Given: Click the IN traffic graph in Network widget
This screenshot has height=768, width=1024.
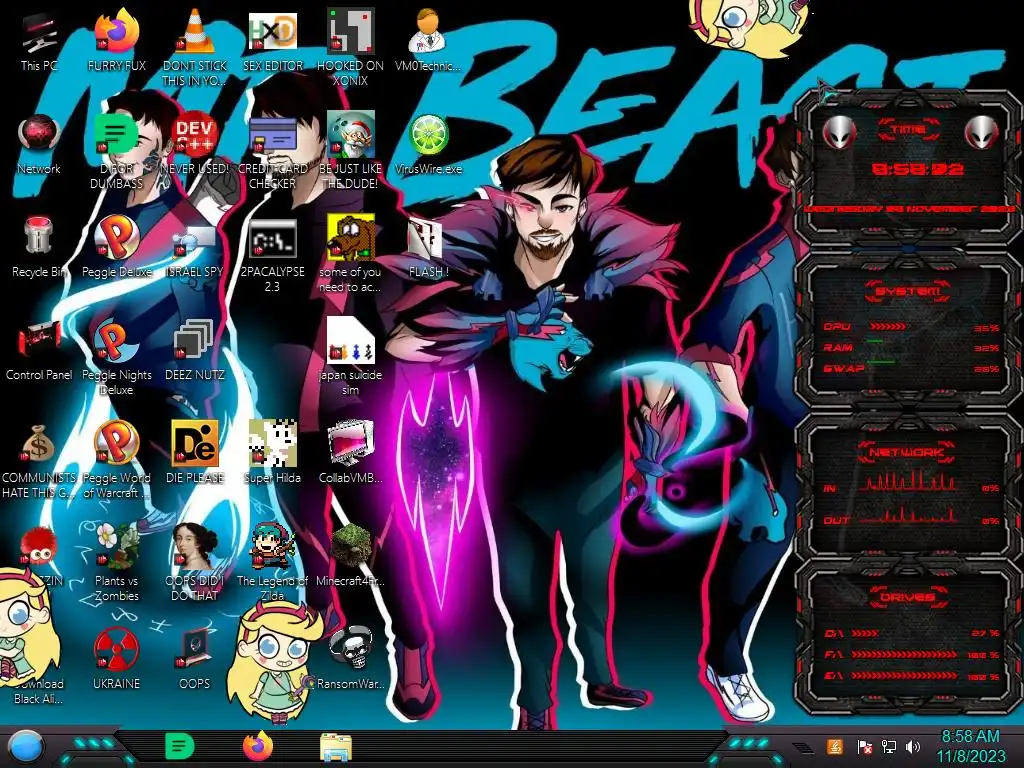Looking at the screenshot, I should (x=908, y=482).
